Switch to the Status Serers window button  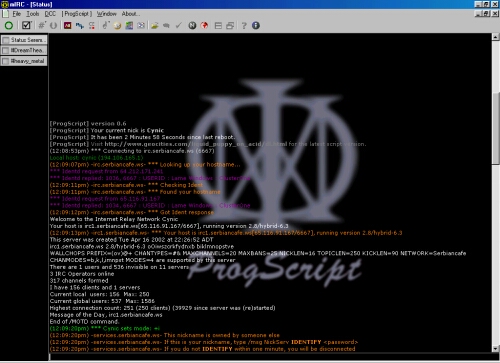point(24,40)
